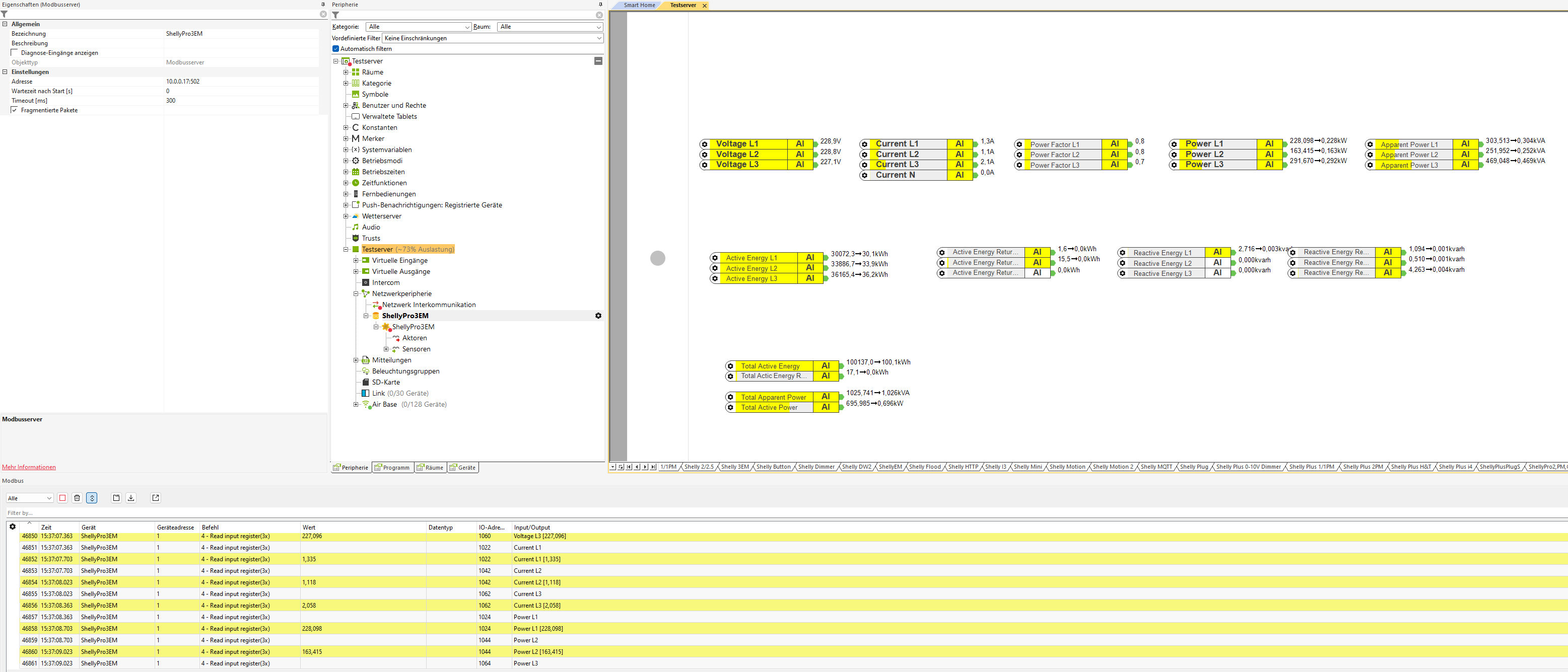The width and height of the screenshot is (1568, 672).
Task: Toggle the auto-scroll button in the Modbus toolbar
Action: click(92, 497)
